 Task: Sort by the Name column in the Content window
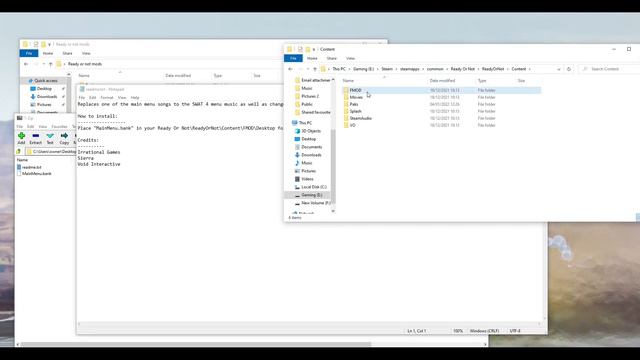[348, 81]
